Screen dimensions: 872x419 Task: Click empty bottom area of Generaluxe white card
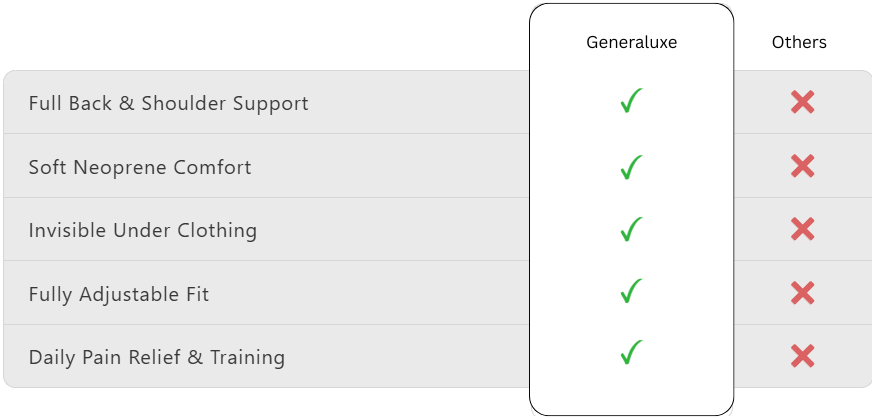click(632, 392)
